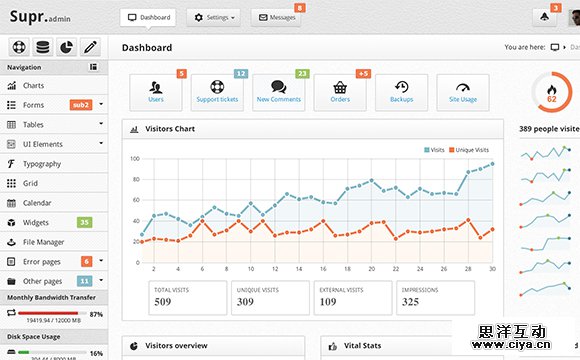Open Tables navigation item

54,125
